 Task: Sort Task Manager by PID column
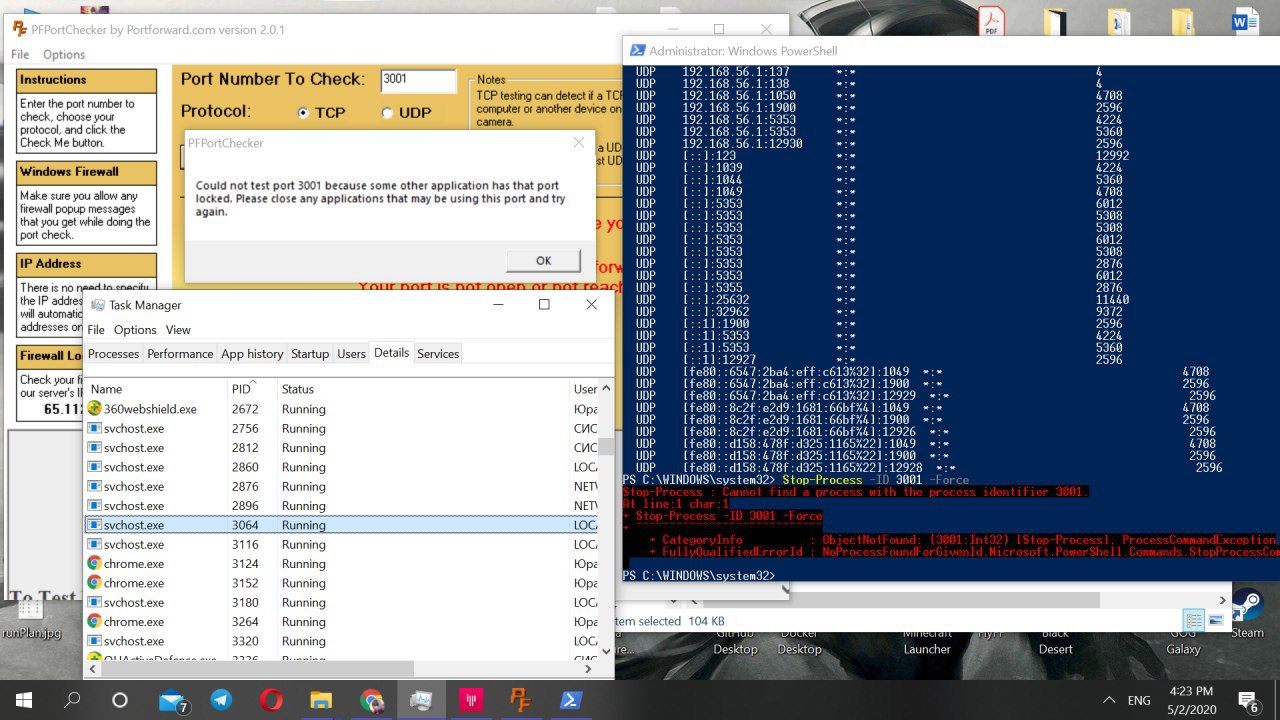coord(252,389)
